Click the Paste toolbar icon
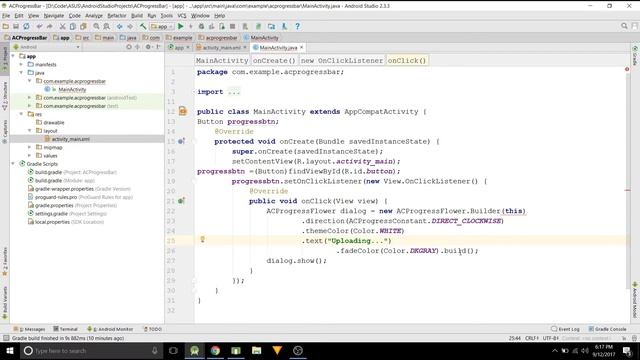 [x=83, y=27]
